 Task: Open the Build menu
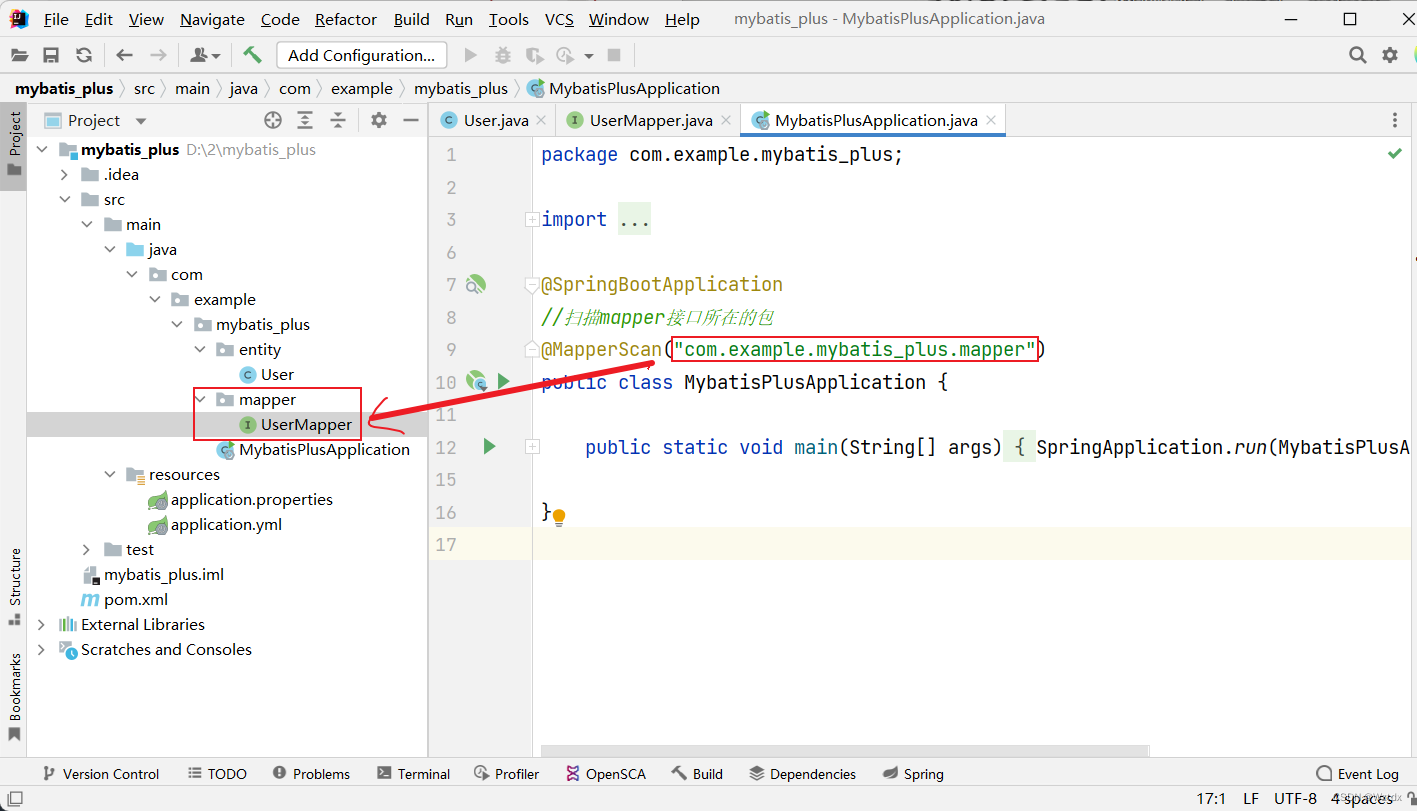(x=411, y=19)
